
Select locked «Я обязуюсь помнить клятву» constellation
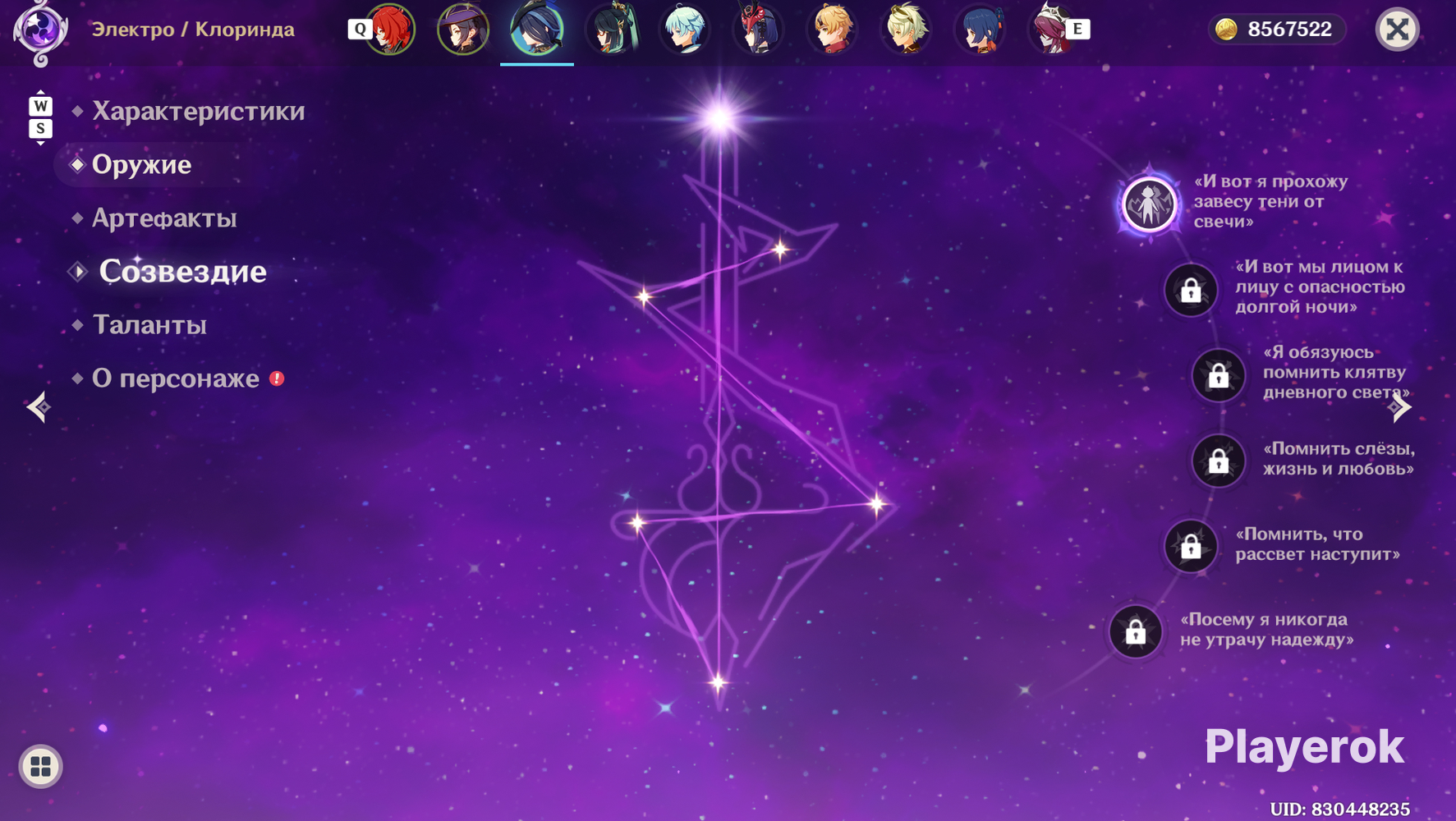pyautogui.click(x=1219, y=375)
